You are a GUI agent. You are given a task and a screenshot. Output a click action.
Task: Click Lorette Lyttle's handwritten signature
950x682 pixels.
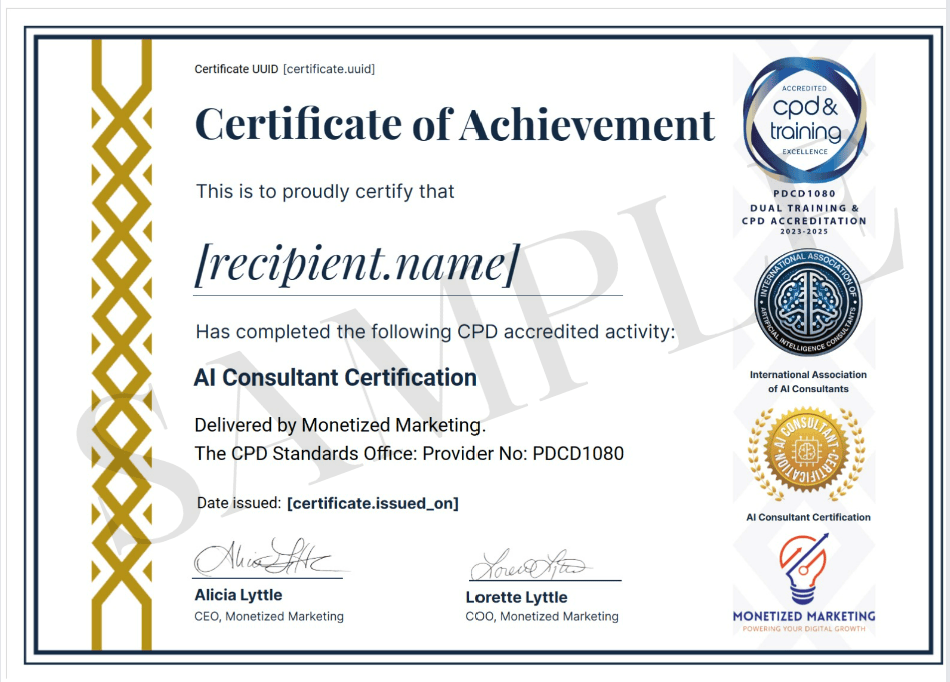(530, 564)
